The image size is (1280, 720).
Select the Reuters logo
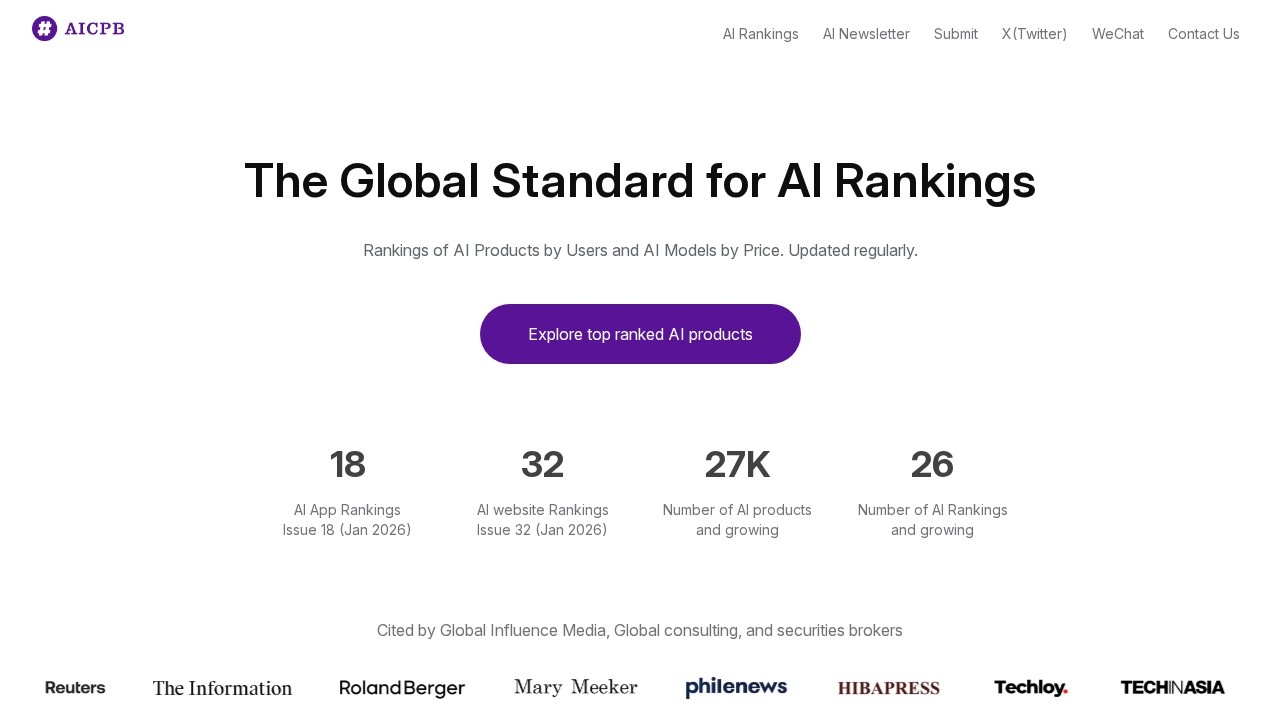(x=74, y=687)
